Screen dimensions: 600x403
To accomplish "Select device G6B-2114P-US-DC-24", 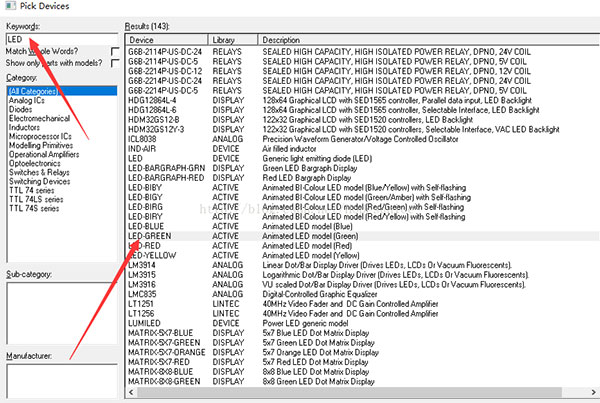I will tap(363, 52).
